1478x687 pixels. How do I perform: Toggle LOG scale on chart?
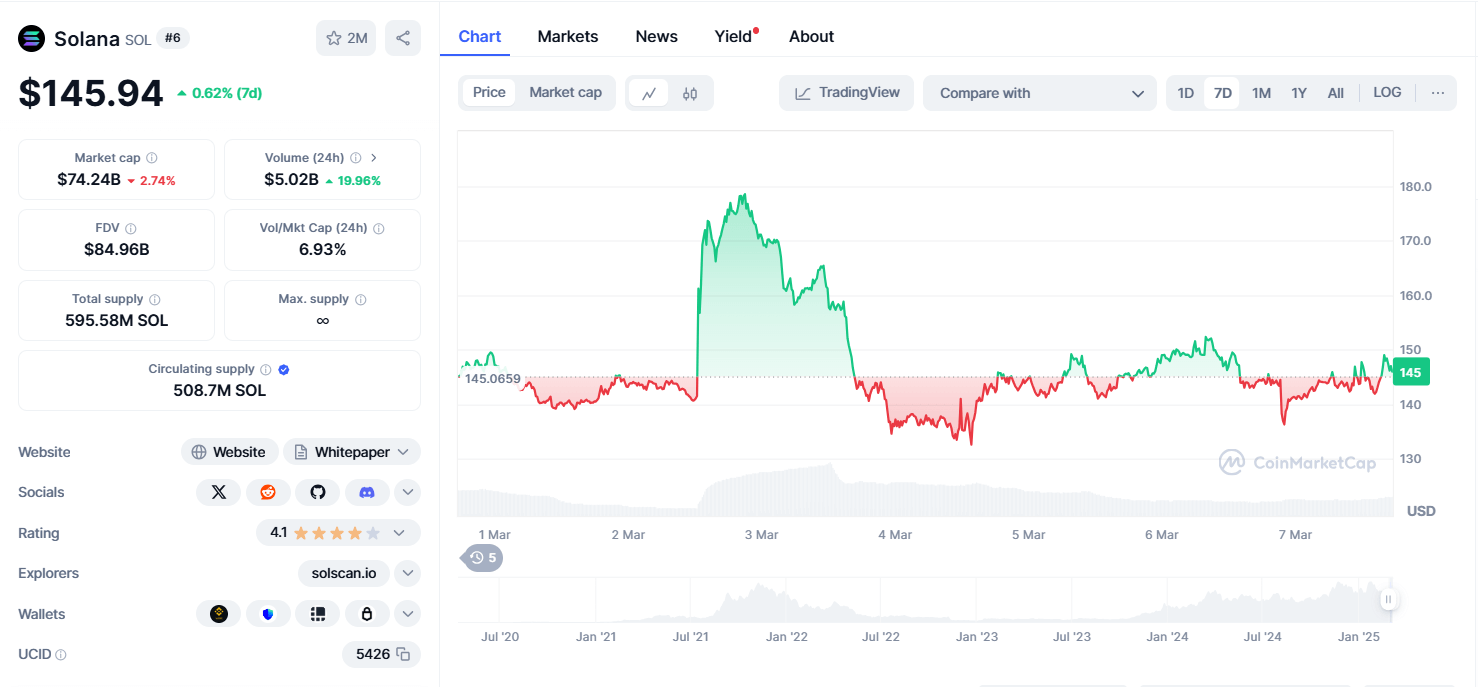1387,92
